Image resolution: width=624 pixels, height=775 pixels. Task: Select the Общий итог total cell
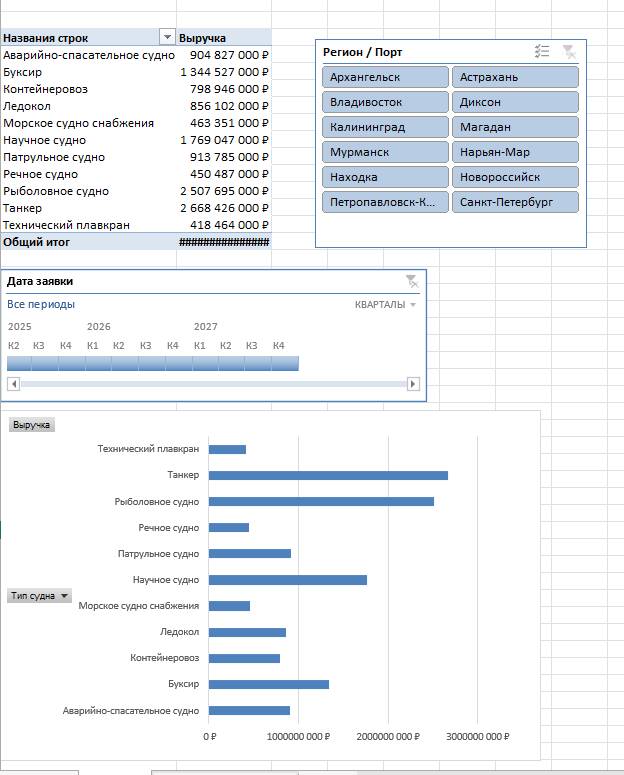tap(136, 242)
